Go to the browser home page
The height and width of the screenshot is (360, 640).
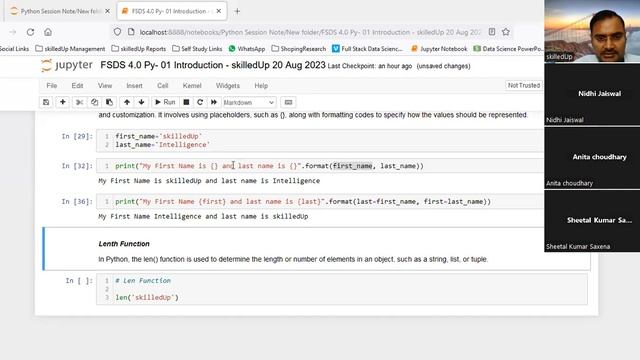[x=48, y=32]
